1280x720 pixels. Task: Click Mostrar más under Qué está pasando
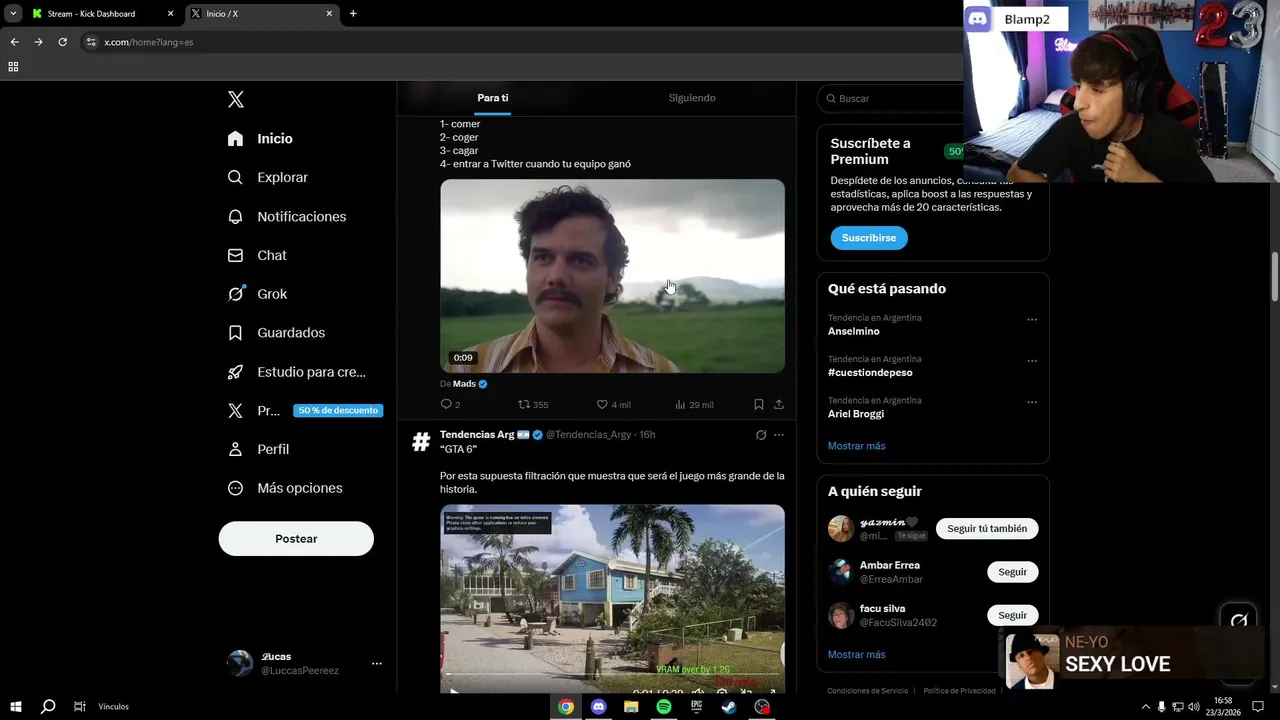[x=856, y=446]
